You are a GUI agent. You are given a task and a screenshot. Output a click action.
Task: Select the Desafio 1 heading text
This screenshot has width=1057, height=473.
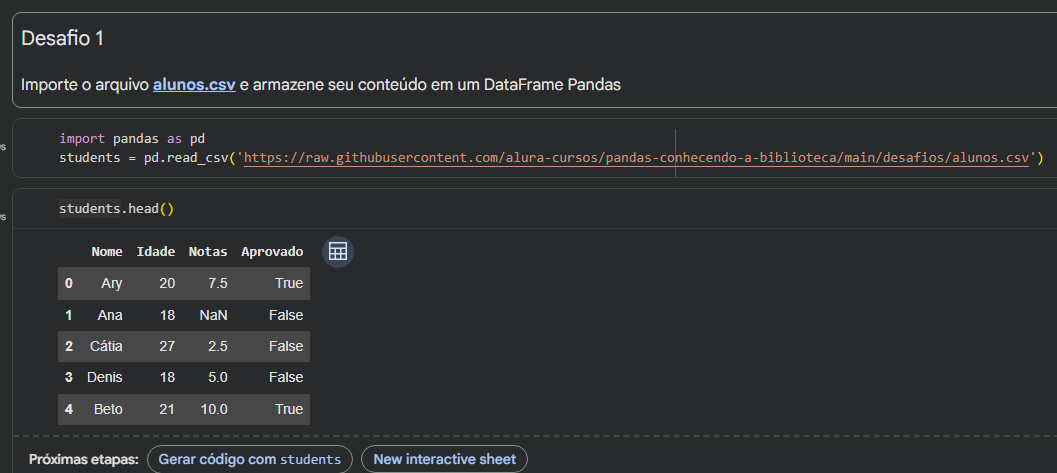click(x=63, y=38)
